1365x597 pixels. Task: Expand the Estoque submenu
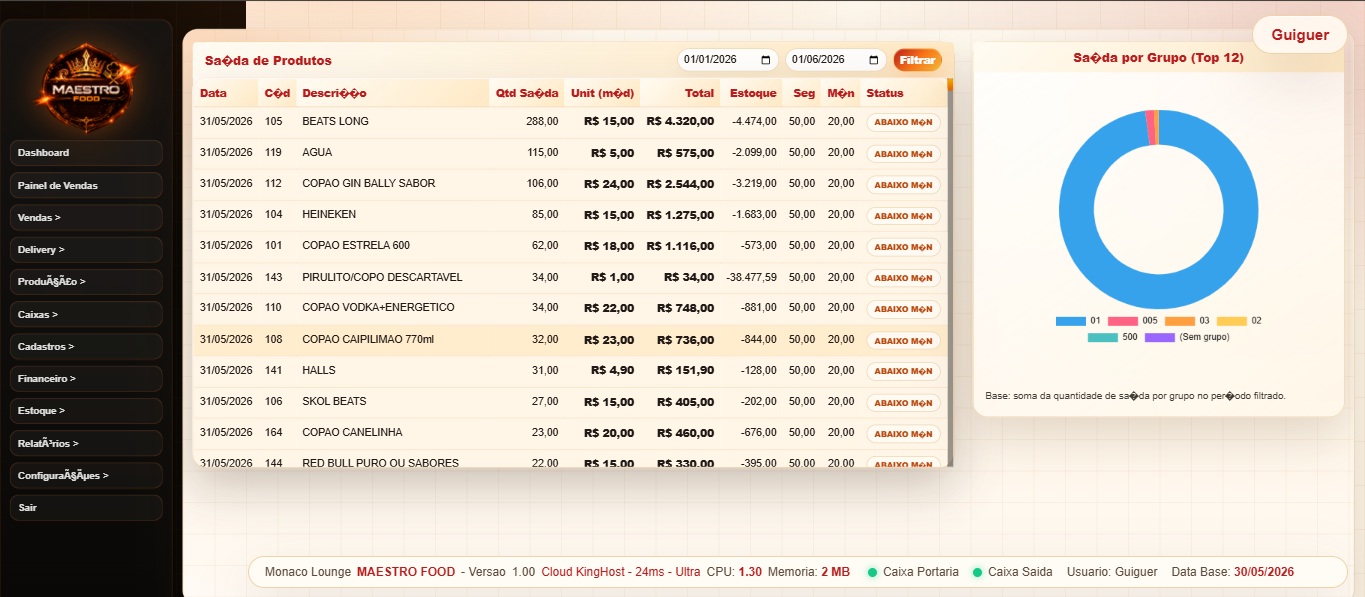(x=86, y=411)
